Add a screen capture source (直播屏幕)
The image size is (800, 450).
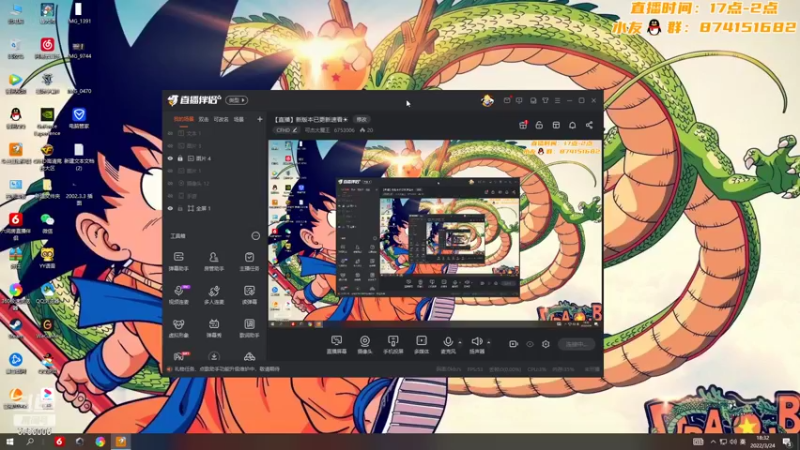click(x=336, y=344)
